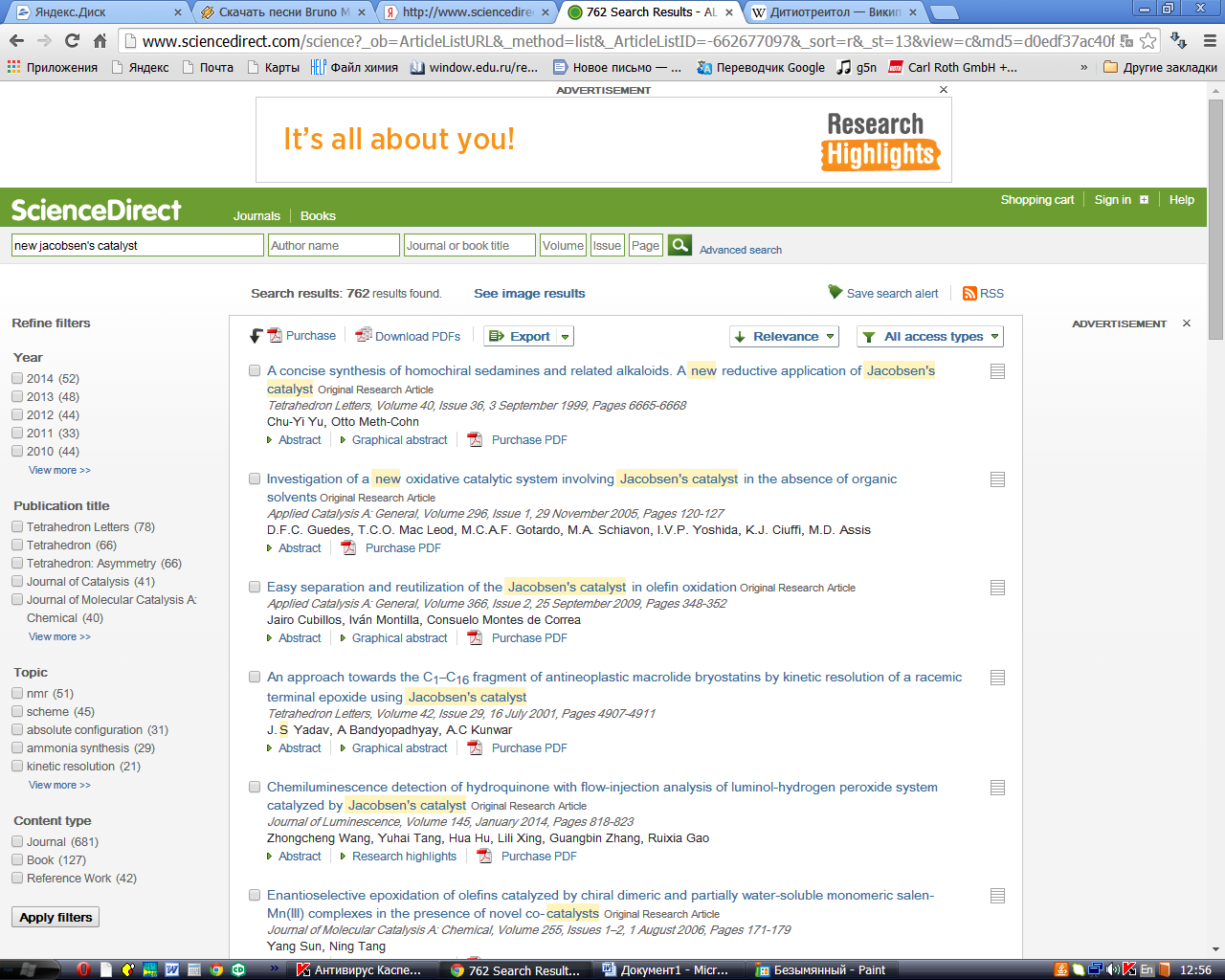Image resolution: width=1225 pixels, height=980 pixels.
Task: Click the Apply filters button
Action: pyautogui.click(x=56, y=917)
